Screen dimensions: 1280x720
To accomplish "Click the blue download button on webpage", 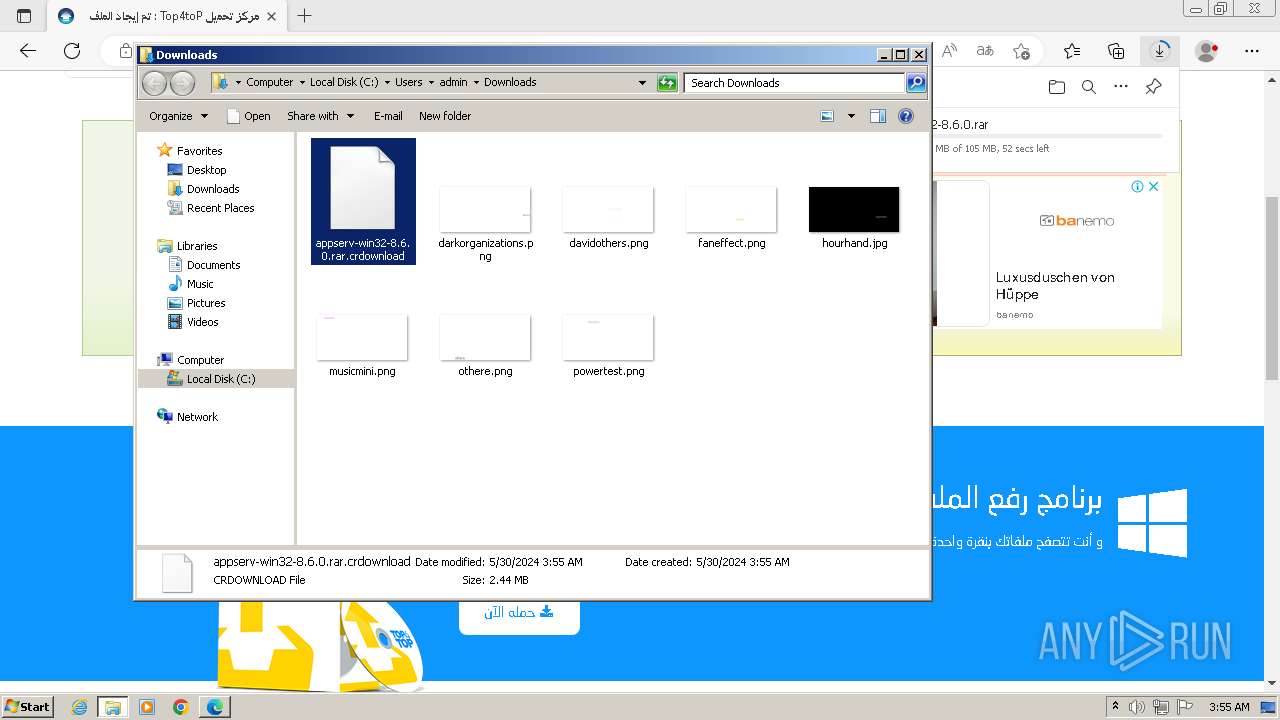I will (x=519, y=612).
